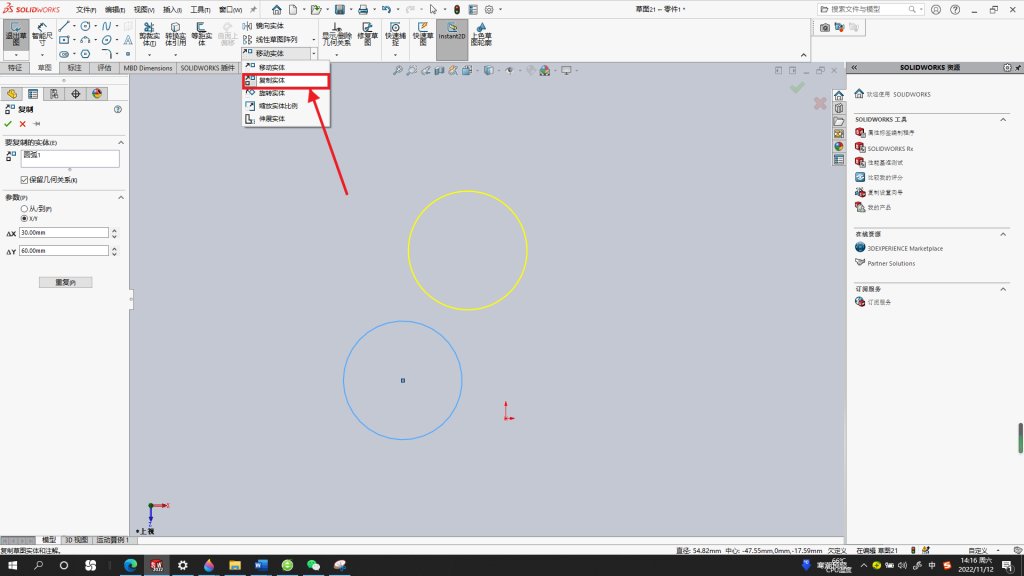
Task: Open the PropertyManager tab icon
Action: 33,94
